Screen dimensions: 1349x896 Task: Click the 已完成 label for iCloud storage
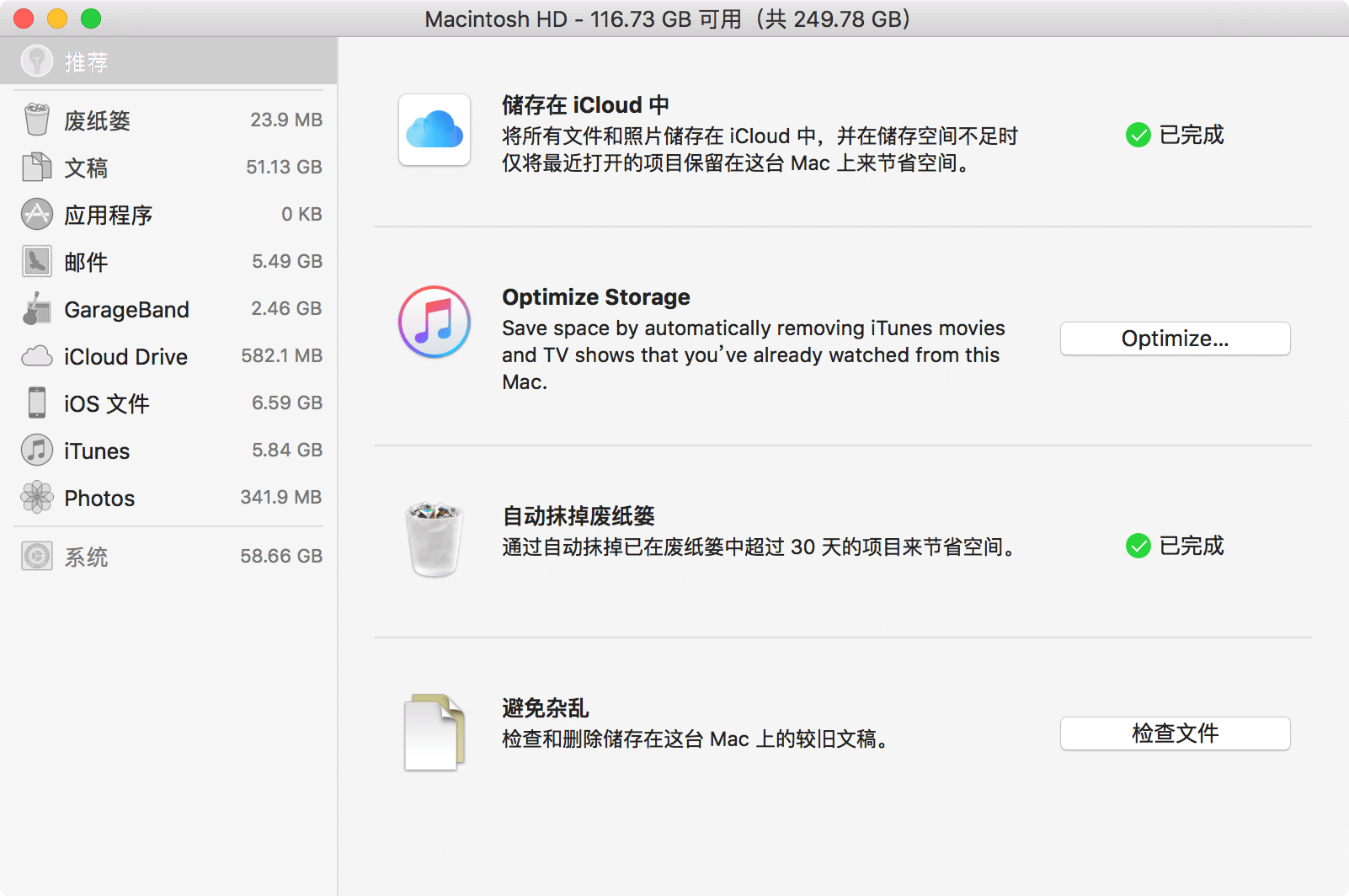[1192, 135]
